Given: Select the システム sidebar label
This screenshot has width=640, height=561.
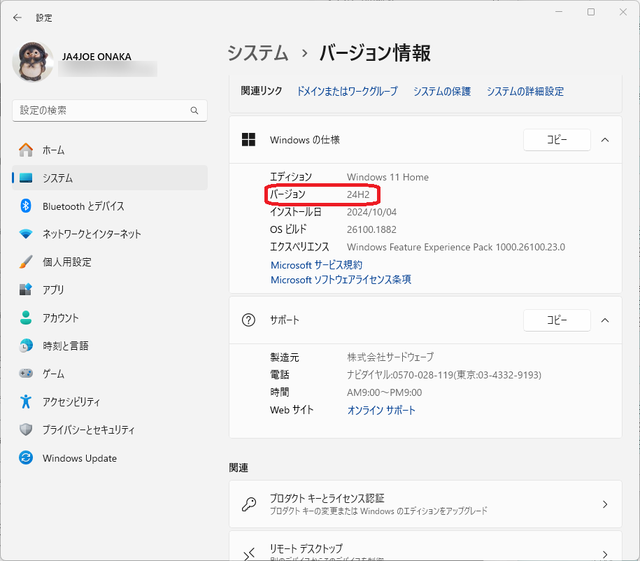Looking at the screenshot, I should point(58,178).
